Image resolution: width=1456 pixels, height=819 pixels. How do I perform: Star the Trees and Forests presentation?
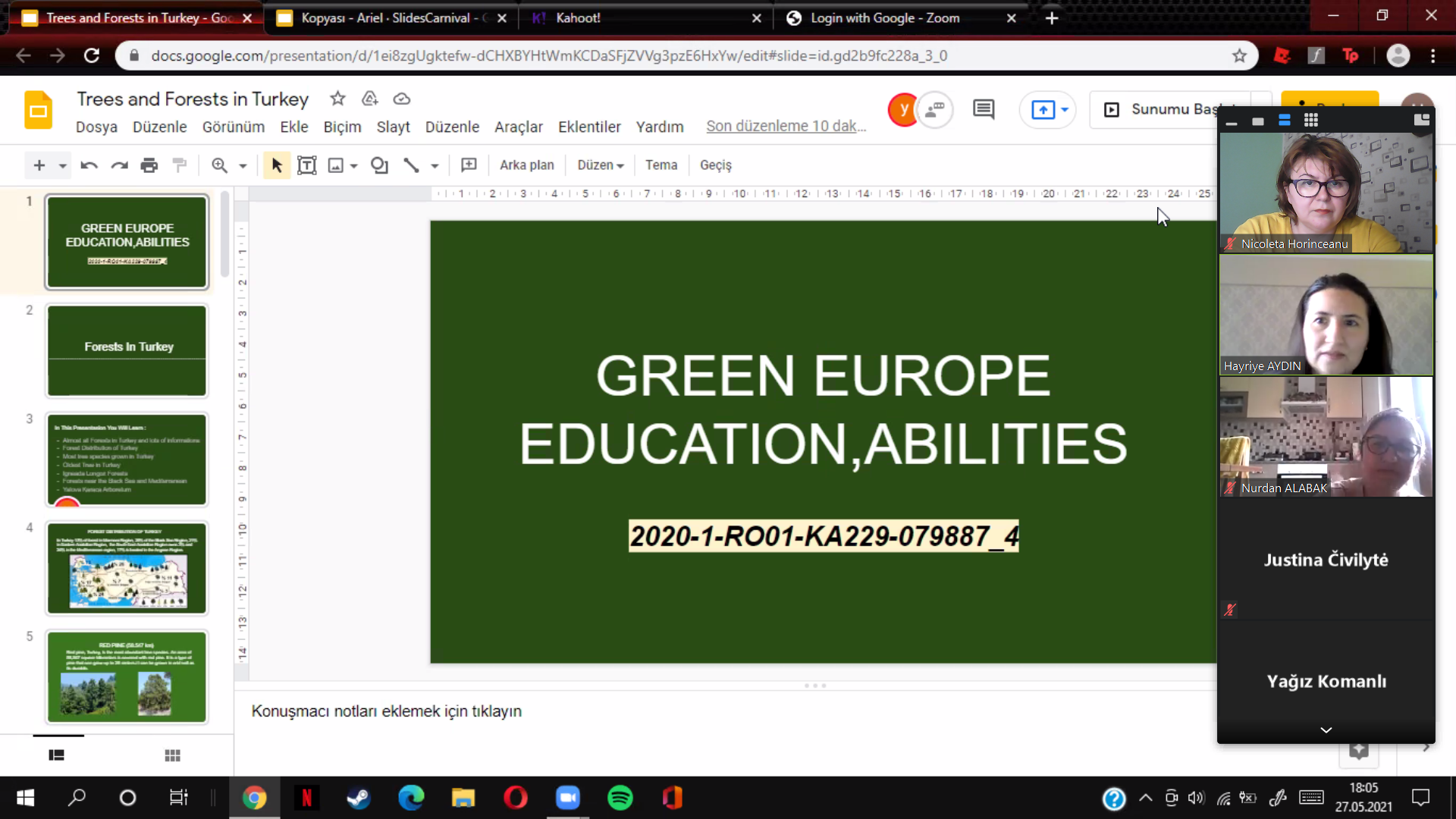(337, 99)
